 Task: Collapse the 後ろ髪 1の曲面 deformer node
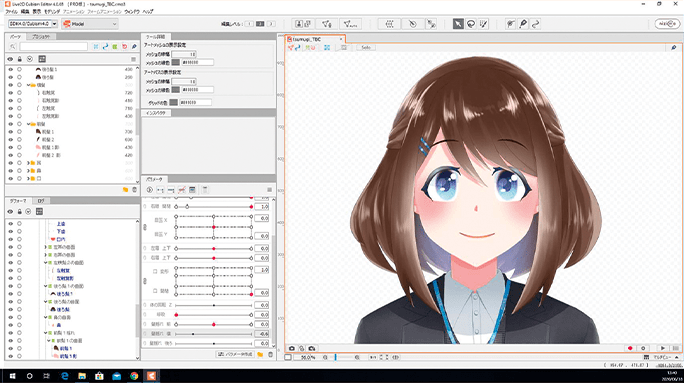pyautogui.click(x=45, y=286)
